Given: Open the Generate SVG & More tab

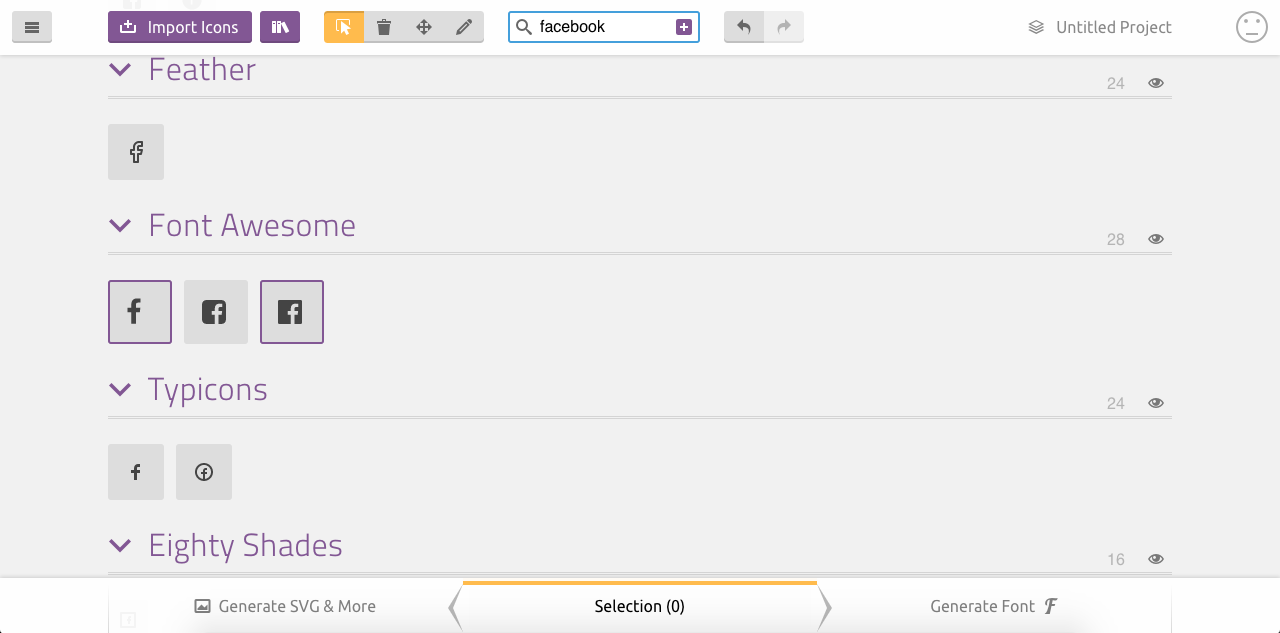Looking at the screenshot, I should (x=284, y=606).
